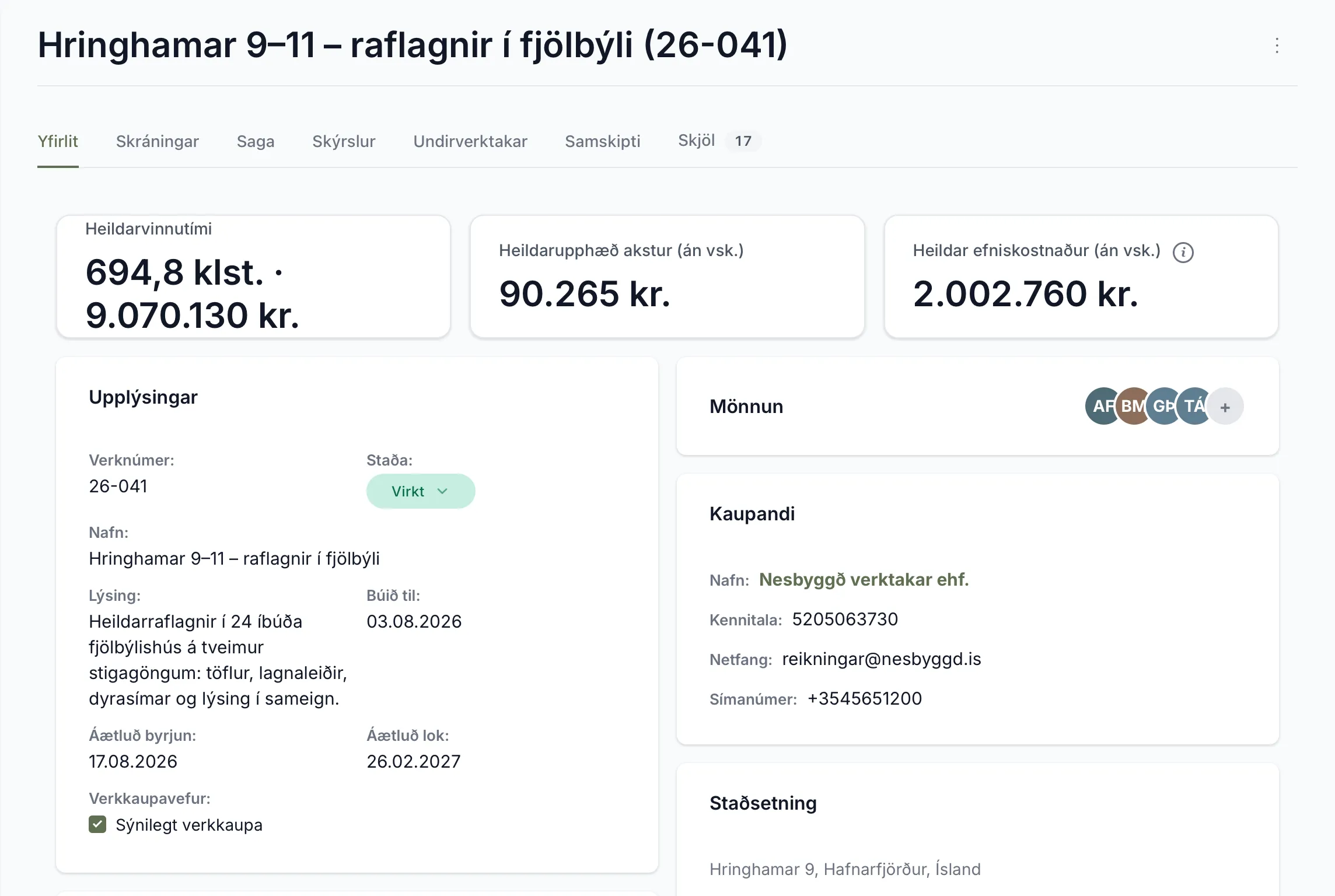1335x896 pixels.
Task: Click the email reikningar@nesbyggd.is
Action: click(882, 659)
